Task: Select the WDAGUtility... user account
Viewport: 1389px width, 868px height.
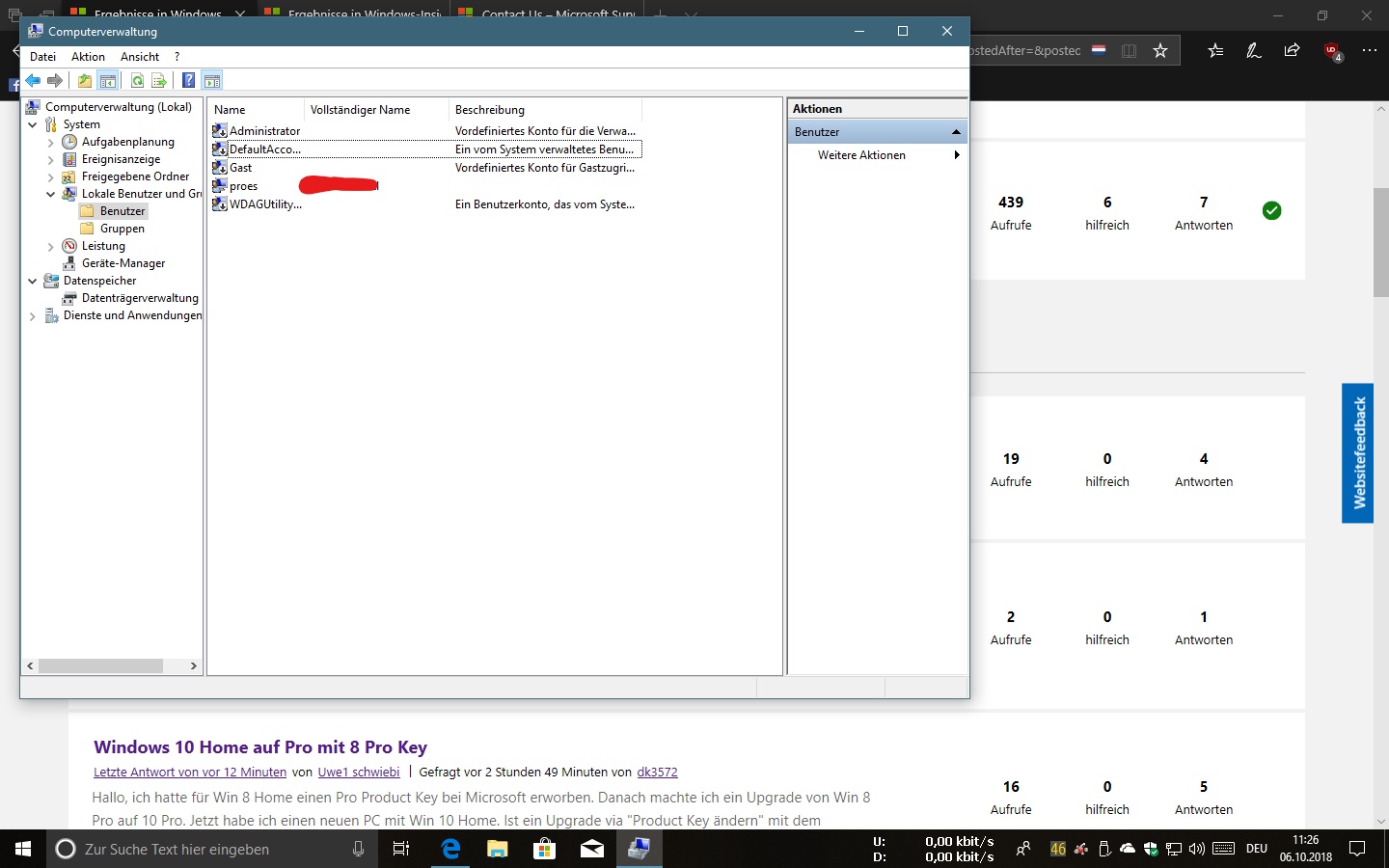Action: tap(265, 204)
